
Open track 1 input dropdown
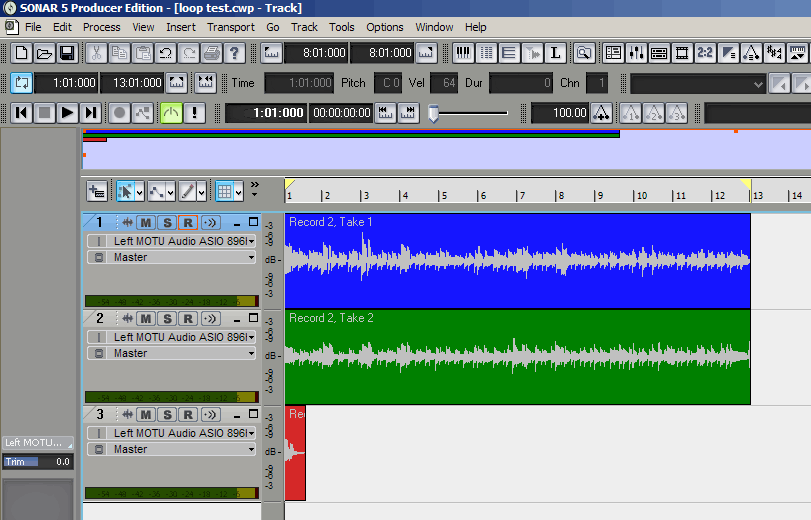coord(251,241)
